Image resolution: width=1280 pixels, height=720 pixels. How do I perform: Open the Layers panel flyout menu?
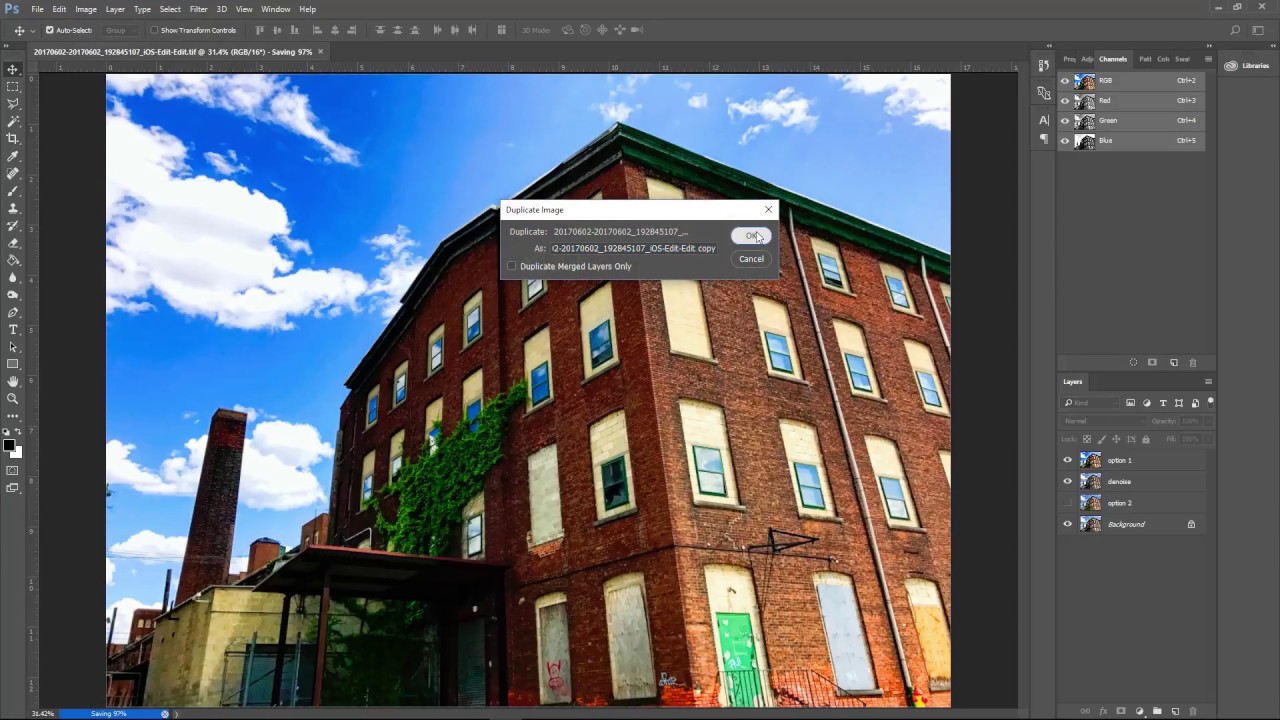point(1208,381)
